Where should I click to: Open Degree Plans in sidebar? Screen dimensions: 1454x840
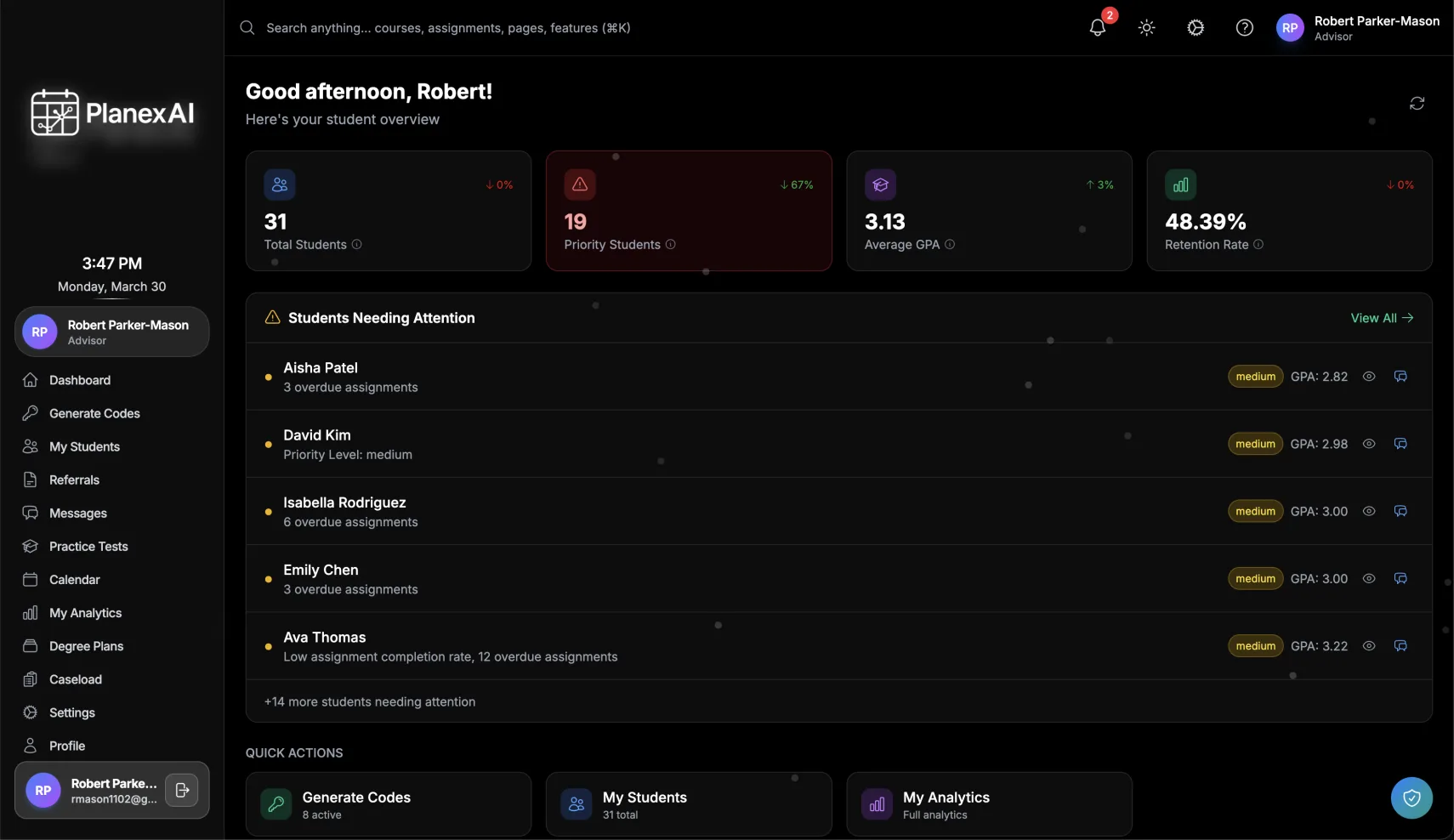click(x=111, y=646)
